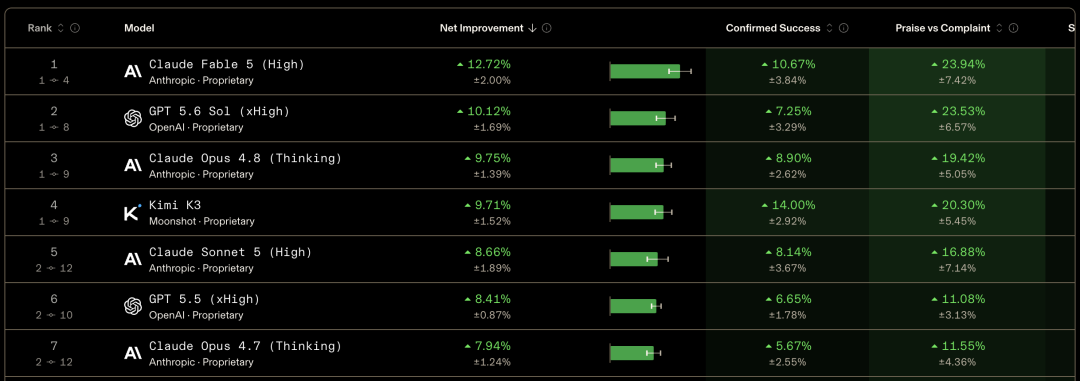Click the info icon next to Rank
This screenshot has width=1080, height=381.
point(75,28)
